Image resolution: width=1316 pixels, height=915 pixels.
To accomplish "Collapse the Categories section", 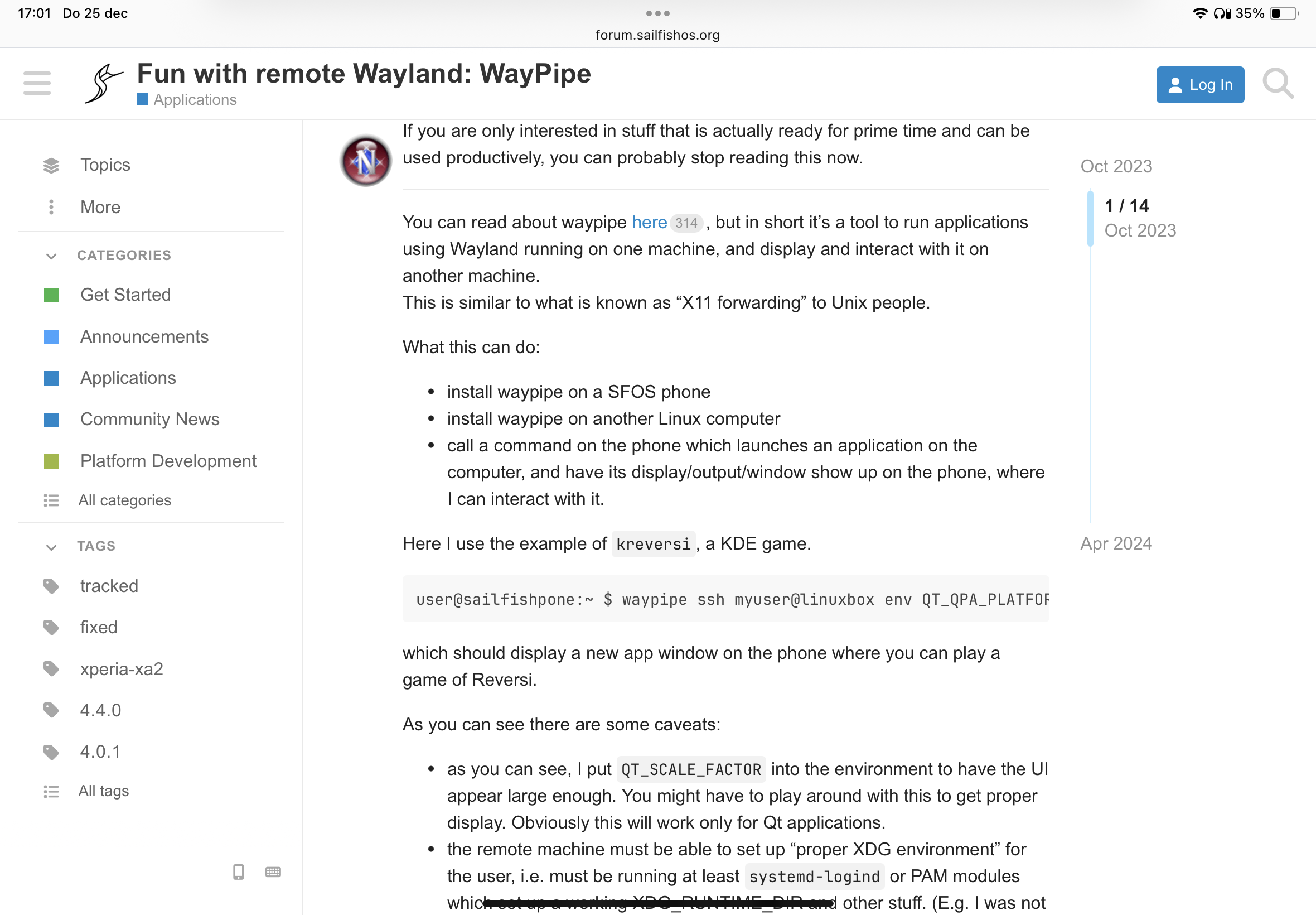I will click(51, 256).
